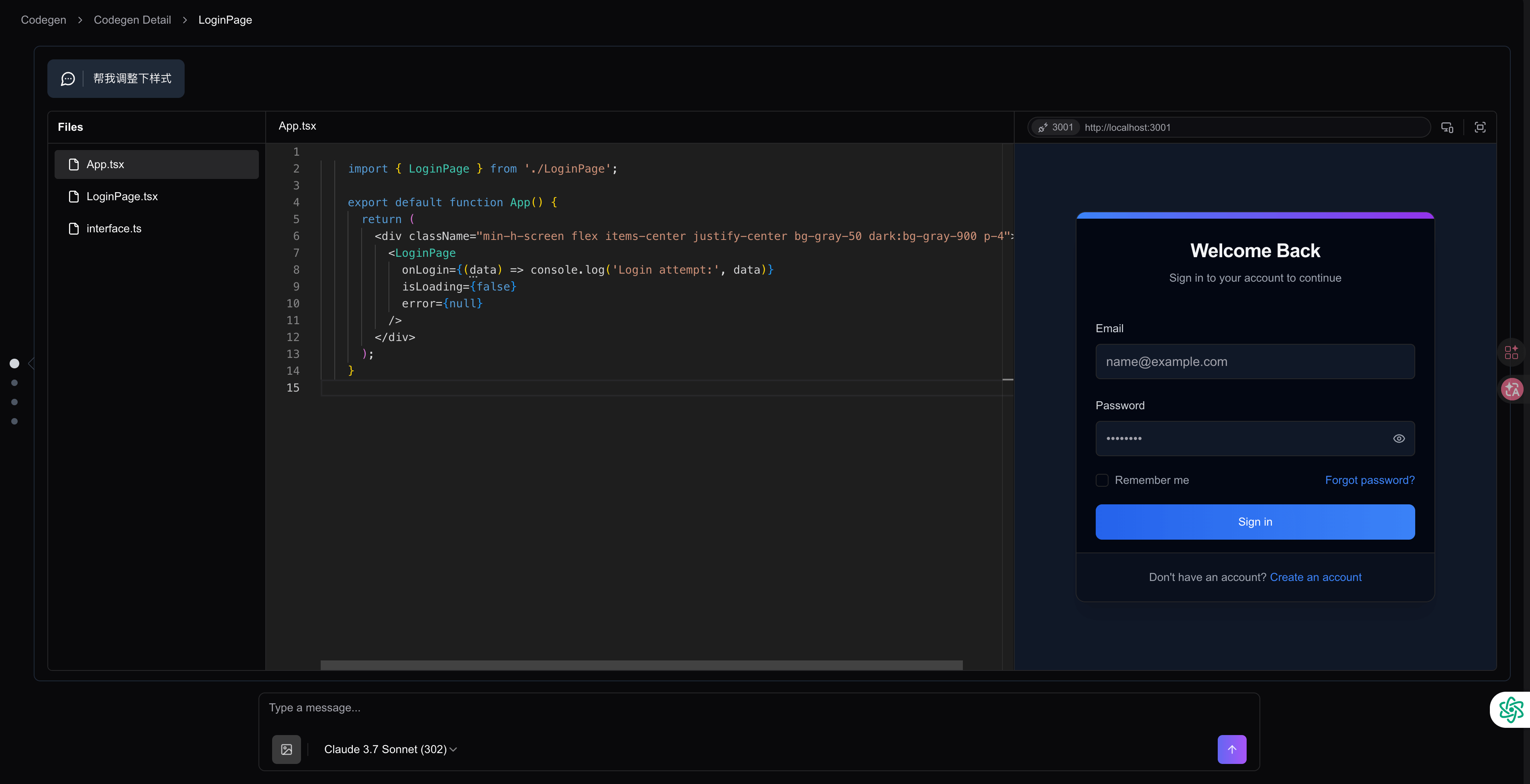This screenshot has height=784, width=1530.
Task: Collapse the left side panel arrow
Action: click(31, 364)
